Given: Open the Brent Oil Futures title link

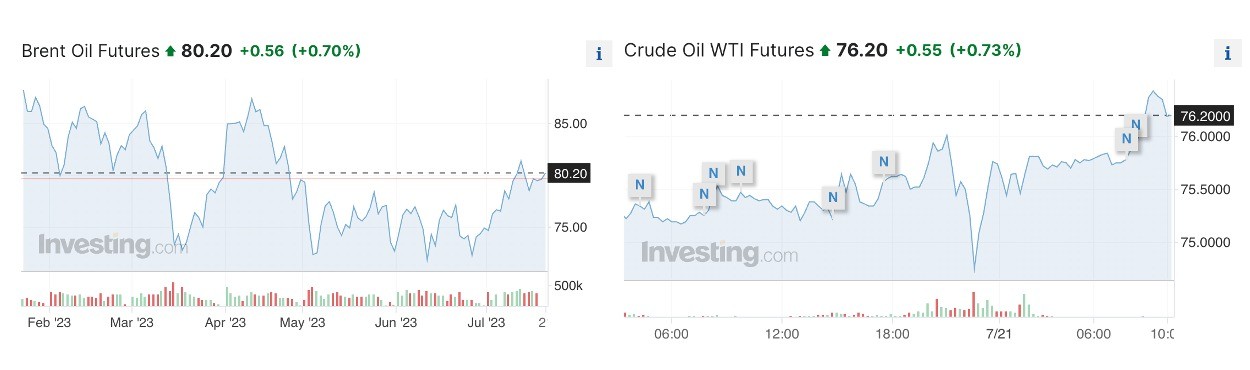Looking at the screenshot, I should pos(91,51).
